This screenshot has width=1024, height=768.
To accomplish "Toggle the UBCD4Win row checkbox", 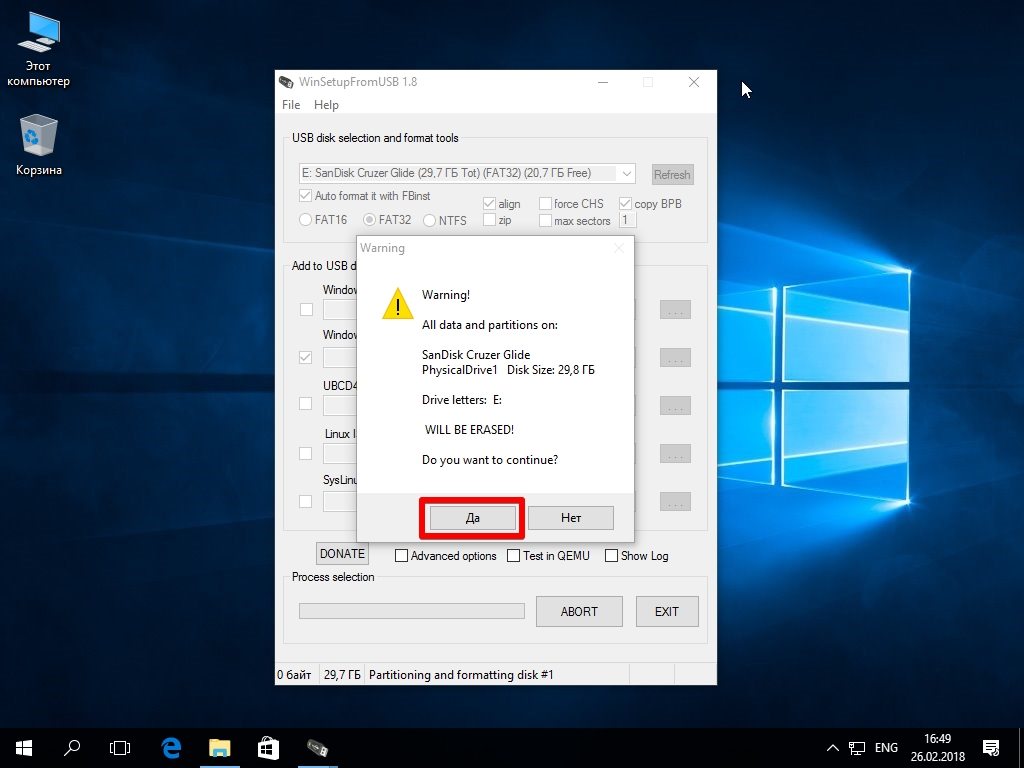I will click(x=306, y=404).
